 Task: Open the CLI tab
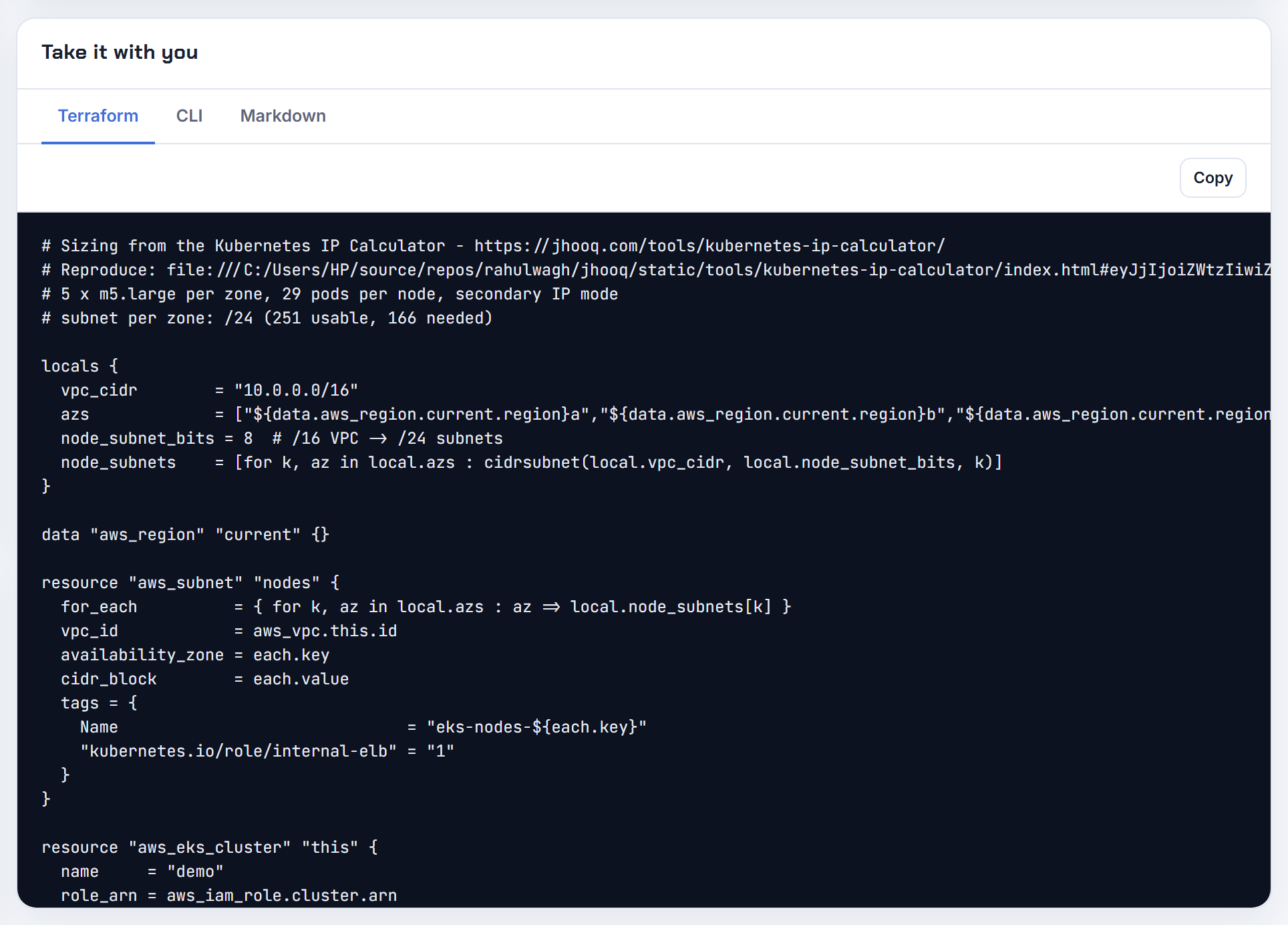tap(189, 116)
